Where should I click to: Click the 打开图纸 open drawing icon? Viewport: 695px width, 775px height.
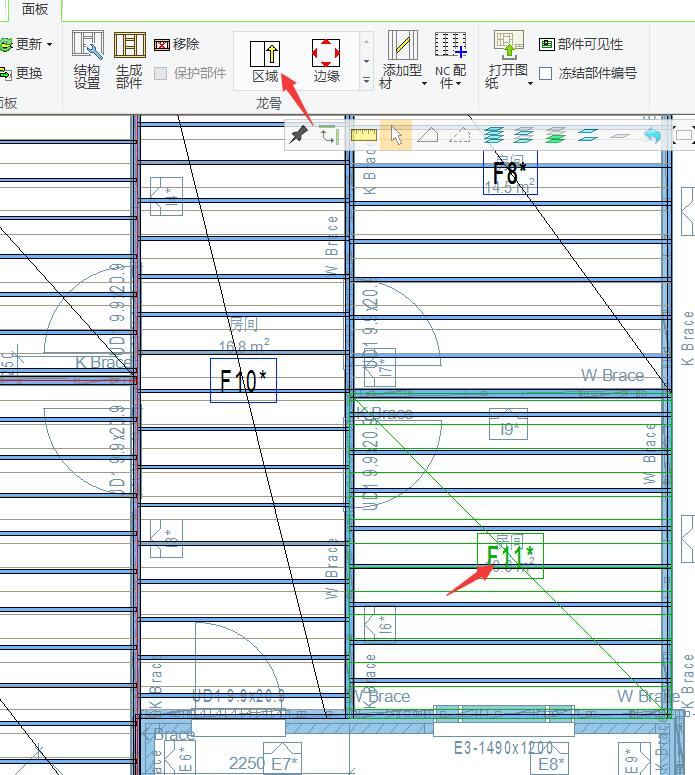[x=509, y=45]
